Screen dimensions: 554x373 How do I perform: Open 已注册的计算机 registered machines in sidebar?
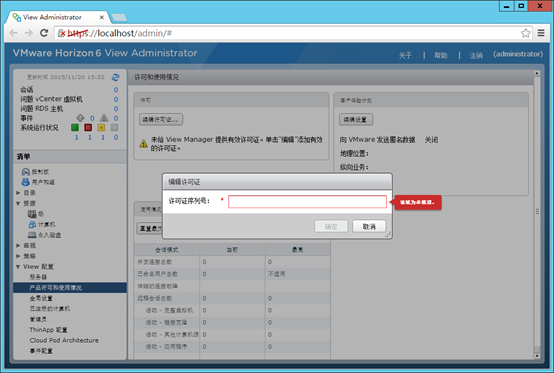[50, 309]
